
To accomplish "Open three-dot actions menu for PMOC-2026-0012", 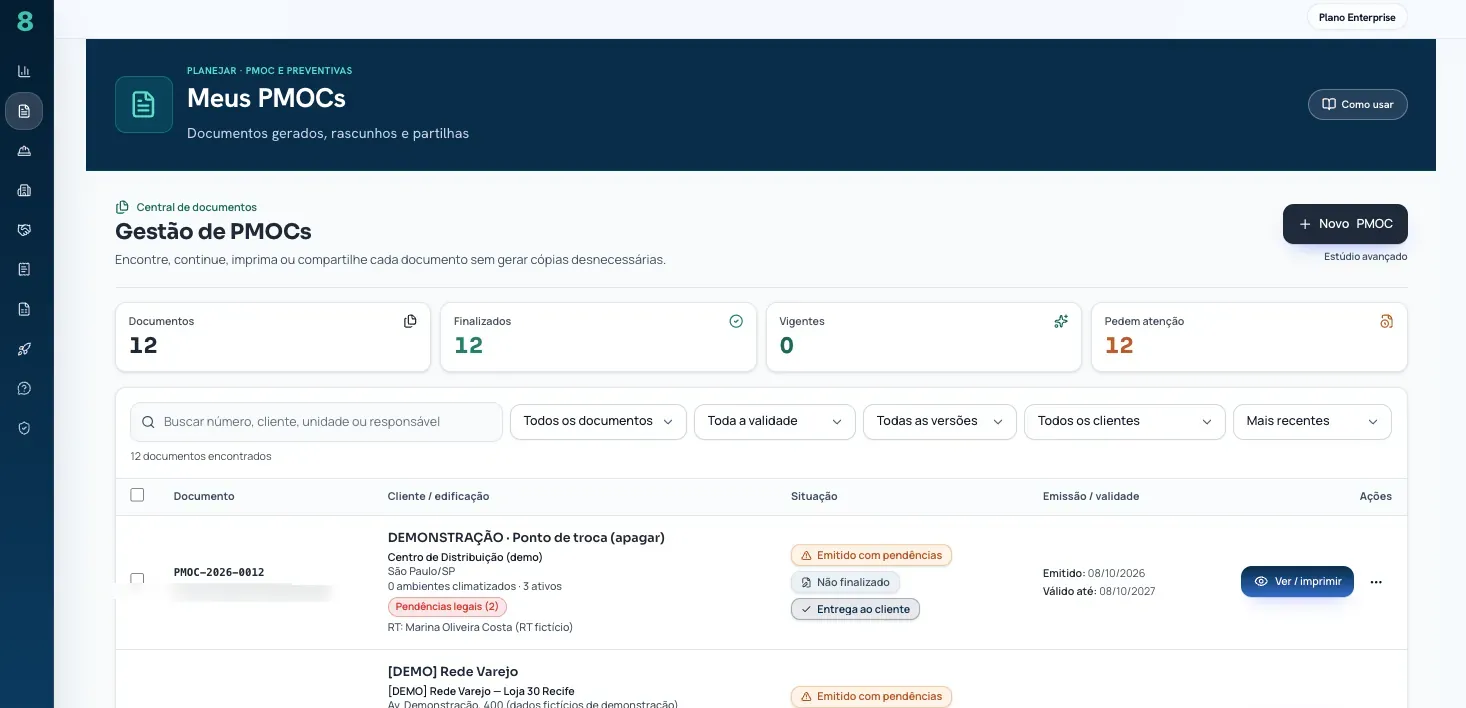I will click(1376, 582).
